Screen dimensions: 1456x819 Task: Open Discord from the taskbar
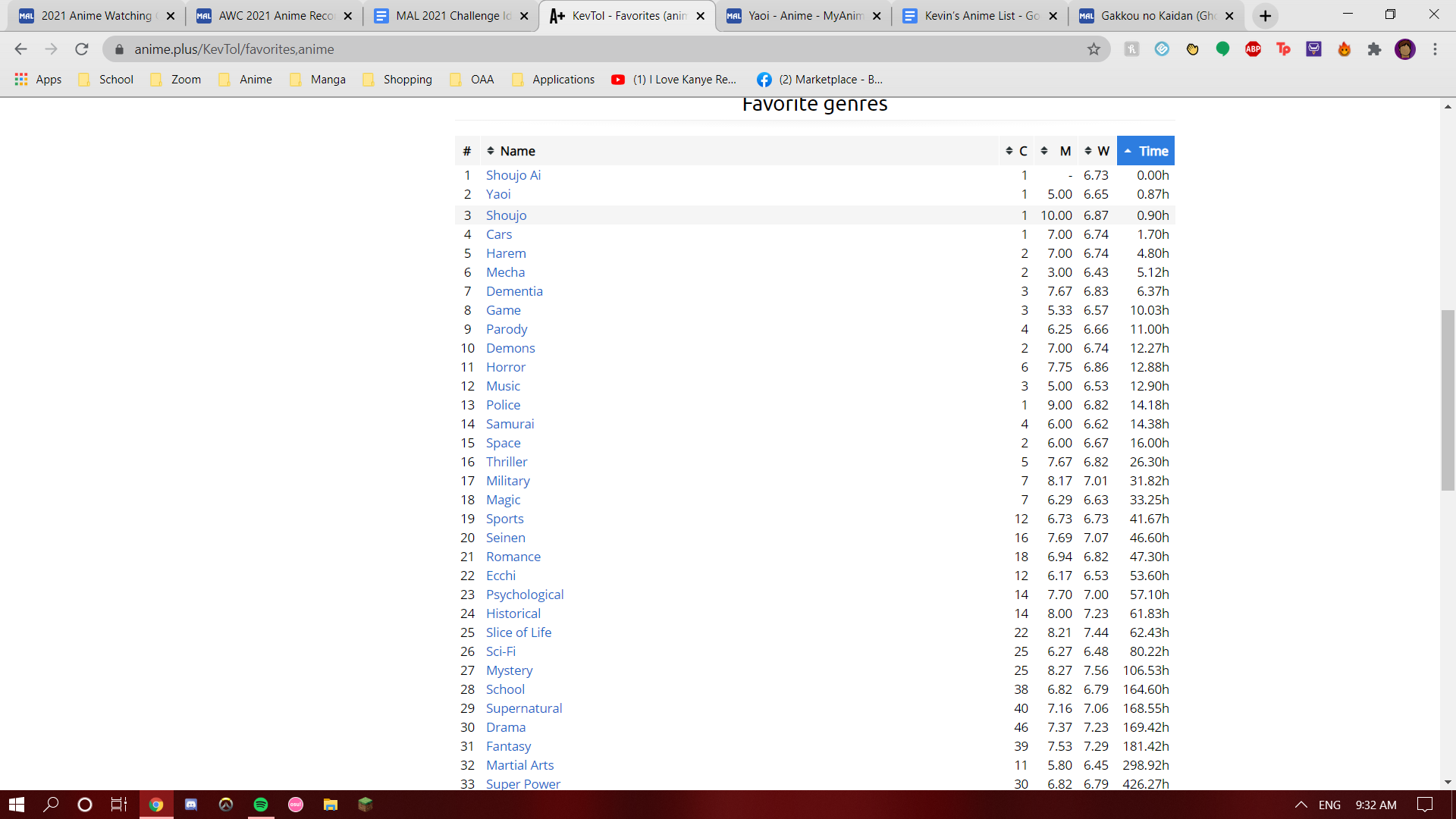point(191,805)
